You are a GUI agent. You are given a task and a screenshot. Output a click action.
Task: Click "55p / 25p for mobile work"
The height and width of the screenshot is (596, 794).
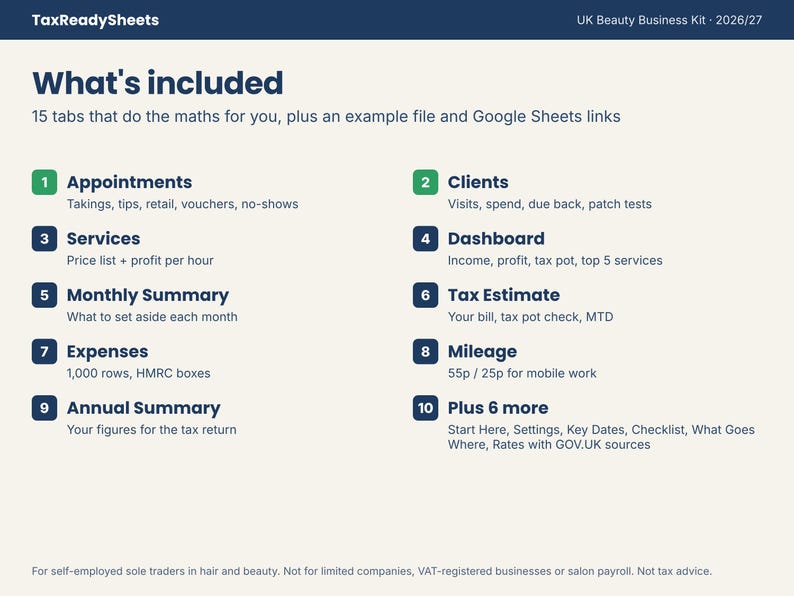(522, 373)
